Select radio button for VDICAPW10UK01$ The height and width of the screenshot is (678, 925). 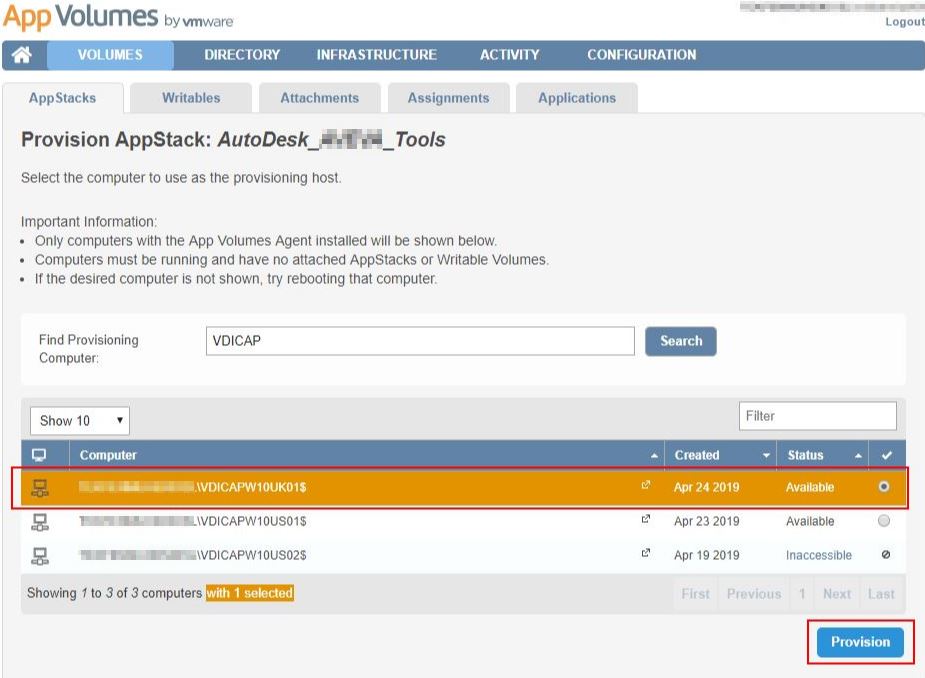pyautogui.click(x=884, y=487)
